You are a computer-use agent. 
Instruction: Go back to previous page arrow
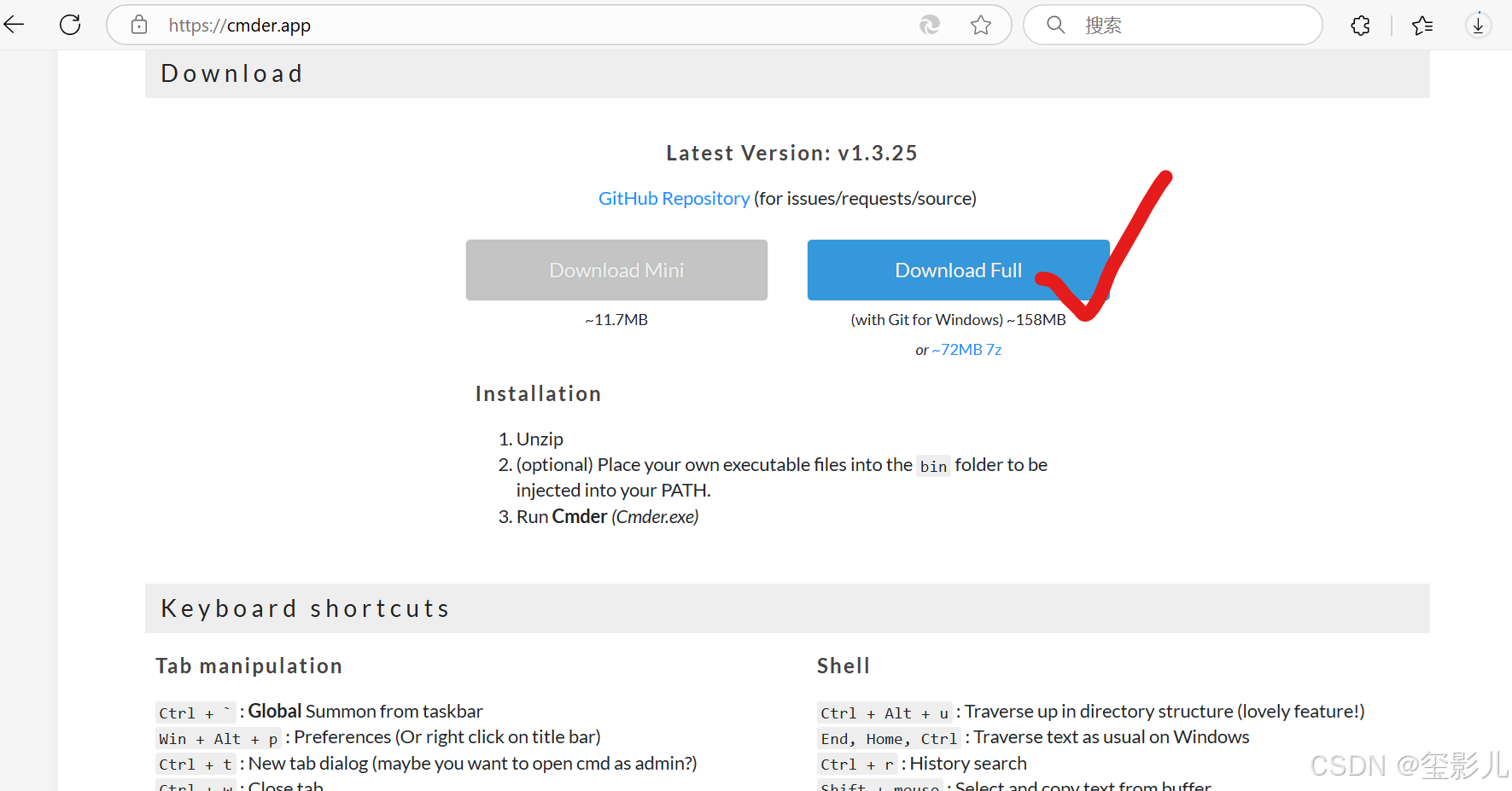pos(14,25)
